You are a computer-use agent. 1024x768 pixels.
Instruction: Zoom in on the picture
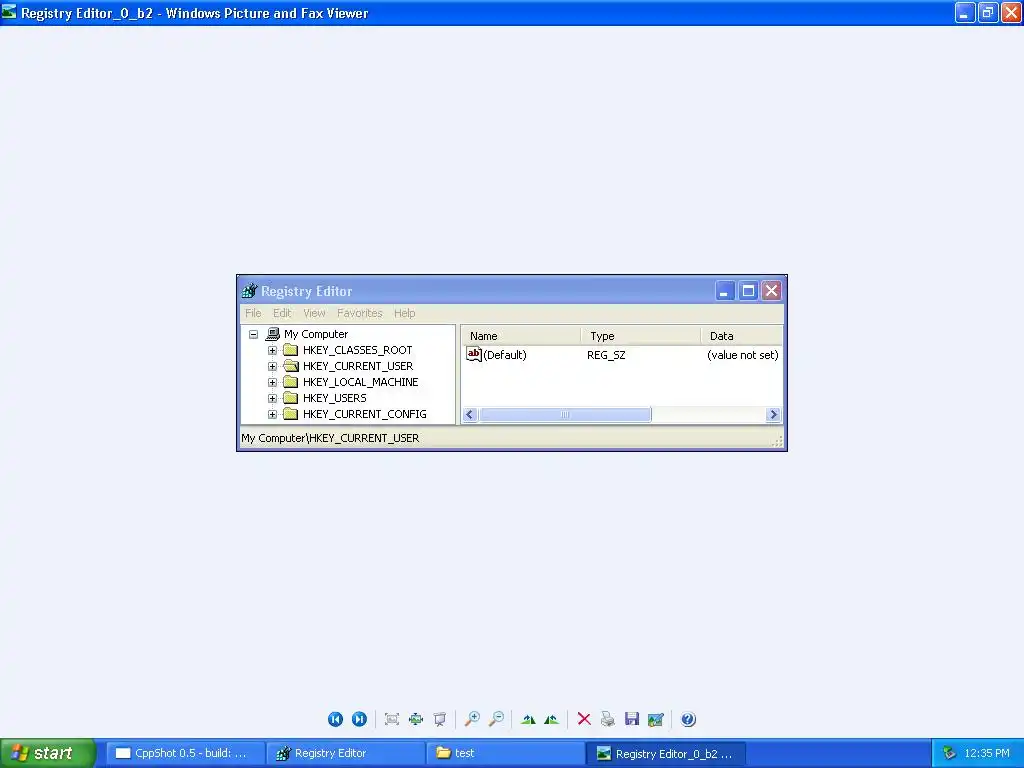pyautogui.click(x=472, y=719)
